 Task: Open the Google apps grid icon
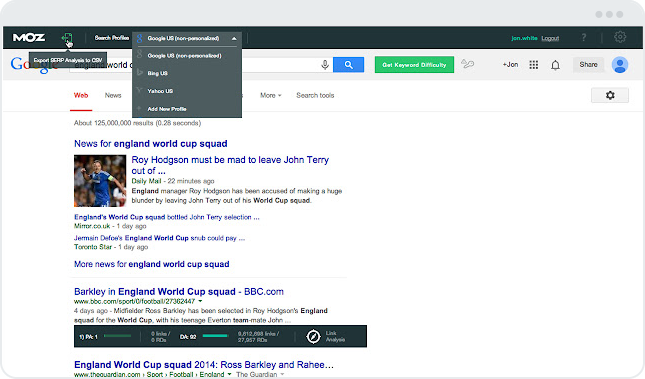pos(534,65)
